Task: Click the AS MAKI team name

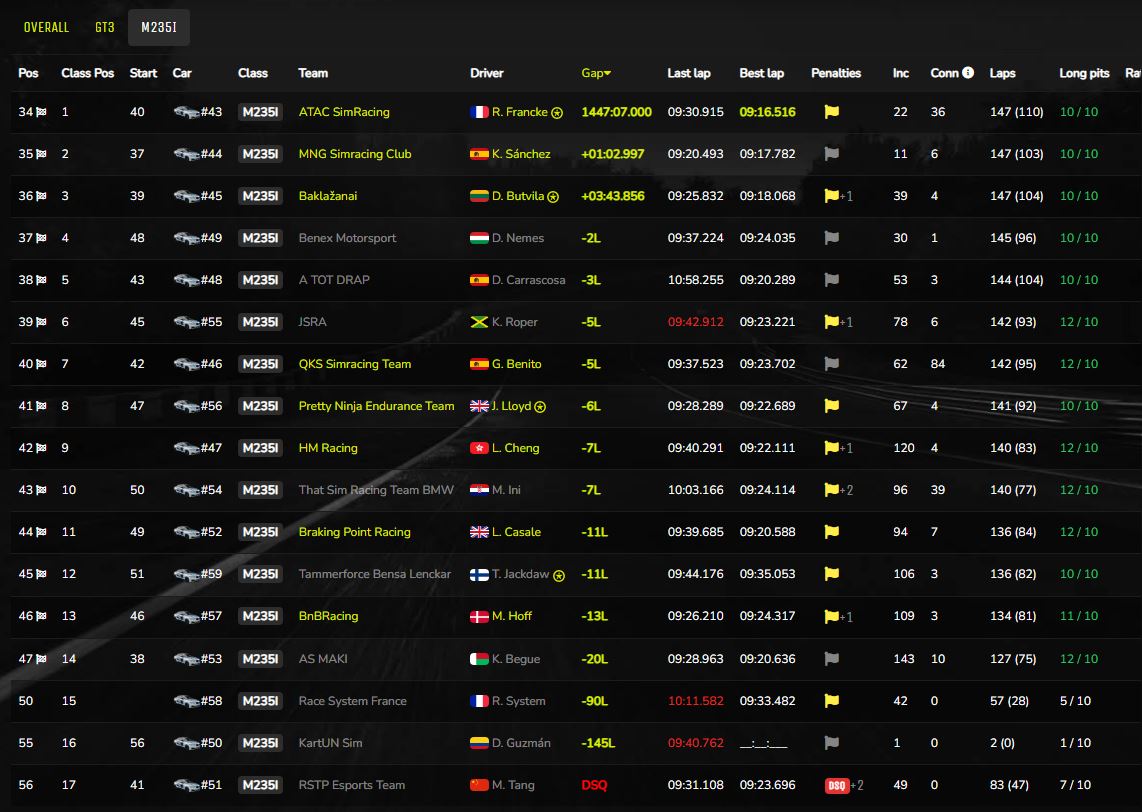Action: pos(323,659)
